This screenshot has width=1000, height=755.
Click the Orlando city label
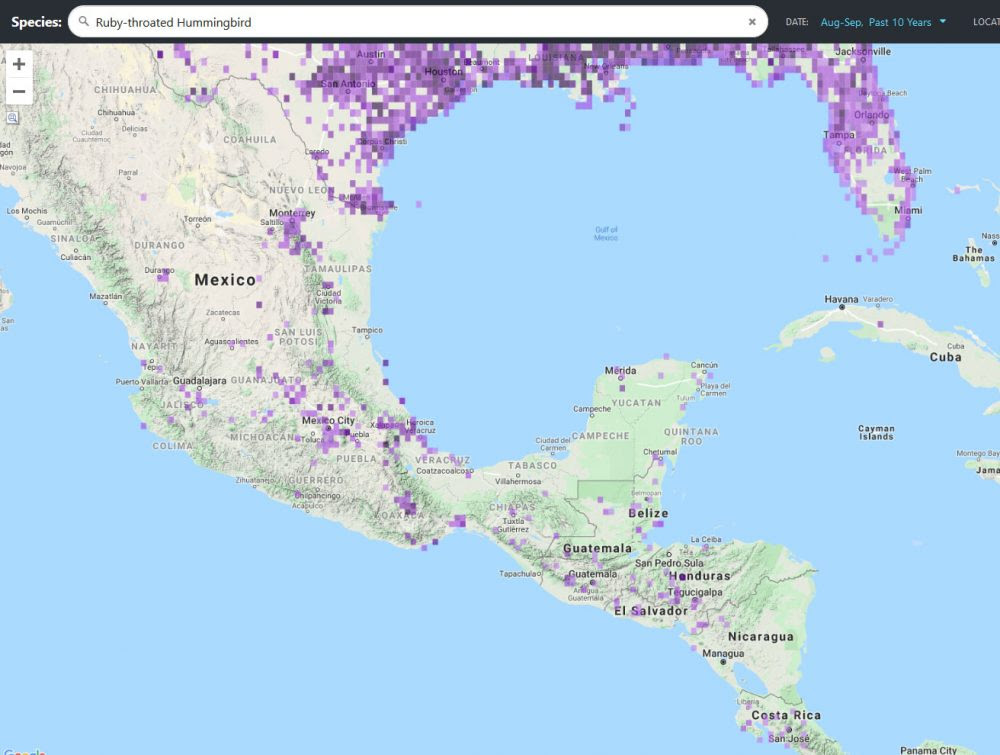871,115
